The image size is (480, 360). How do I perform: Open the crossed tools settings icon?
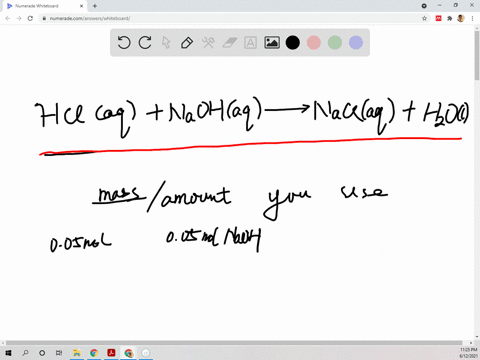point(208,43)
